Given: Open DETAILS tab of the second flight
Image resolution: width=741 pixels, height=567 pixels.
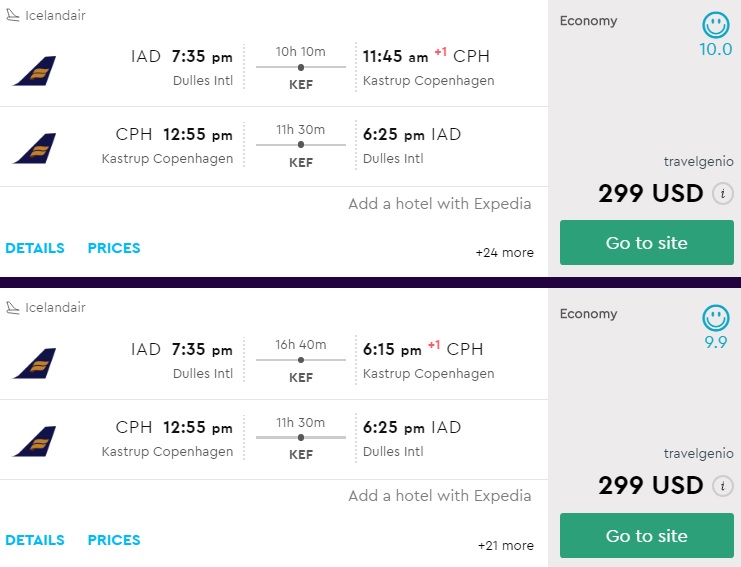Looking at the screenshot, I should pyautogui.click(x=35, y=540).
